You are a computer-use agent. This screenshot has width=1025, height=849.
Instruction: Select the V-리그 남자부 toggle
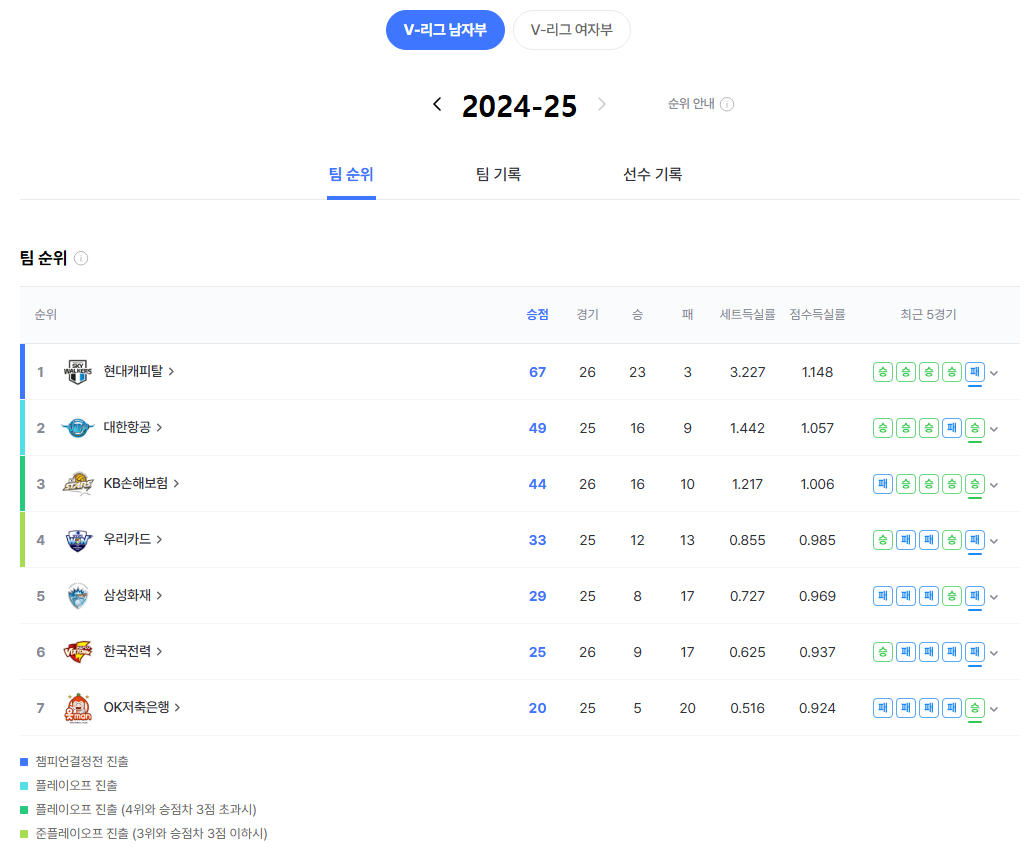coord(445,29)
